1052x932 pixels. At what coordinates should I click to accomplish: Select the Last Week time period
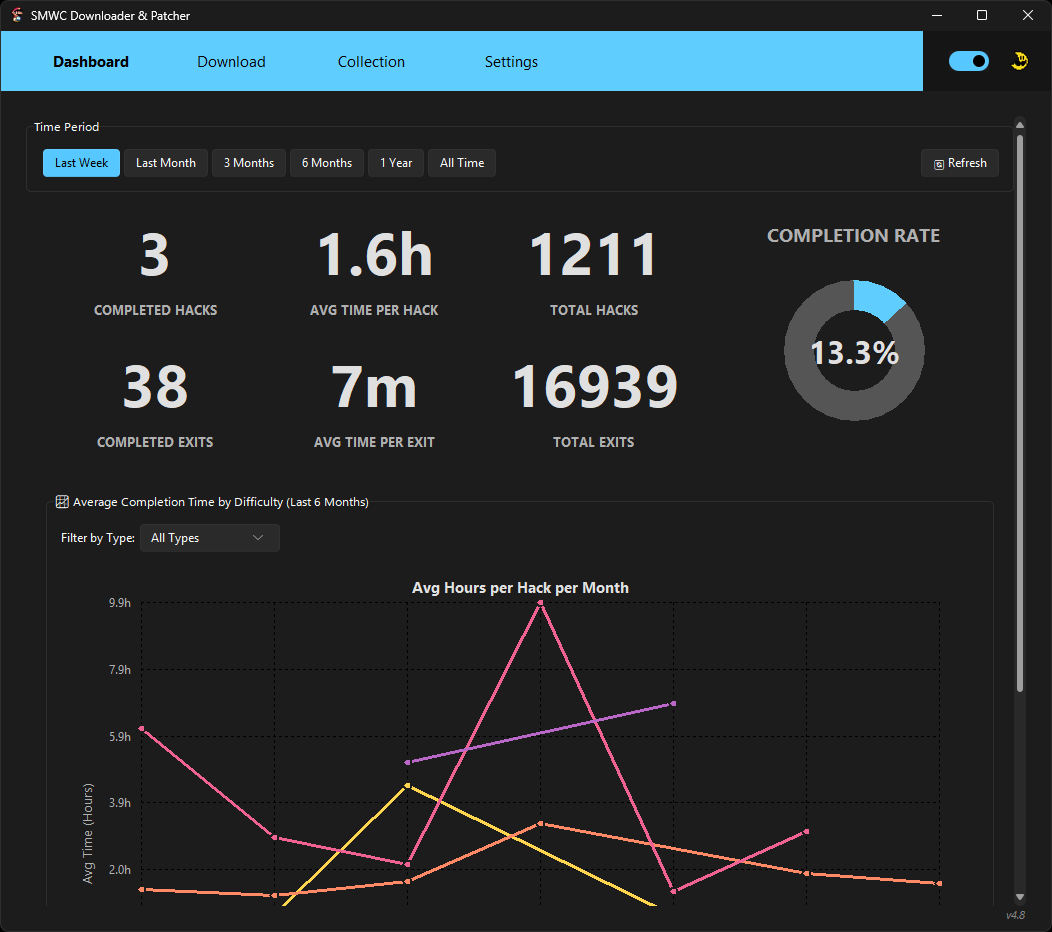81,163
